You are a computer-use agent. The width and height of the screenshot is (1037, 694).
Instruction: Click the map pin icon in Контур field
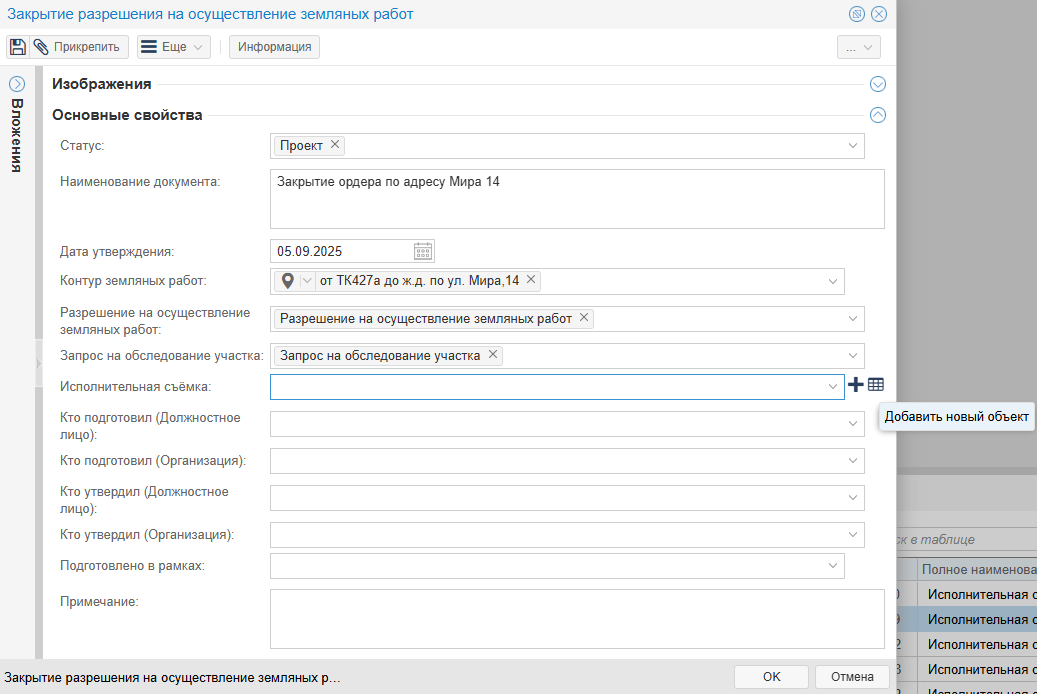point(288,281)
